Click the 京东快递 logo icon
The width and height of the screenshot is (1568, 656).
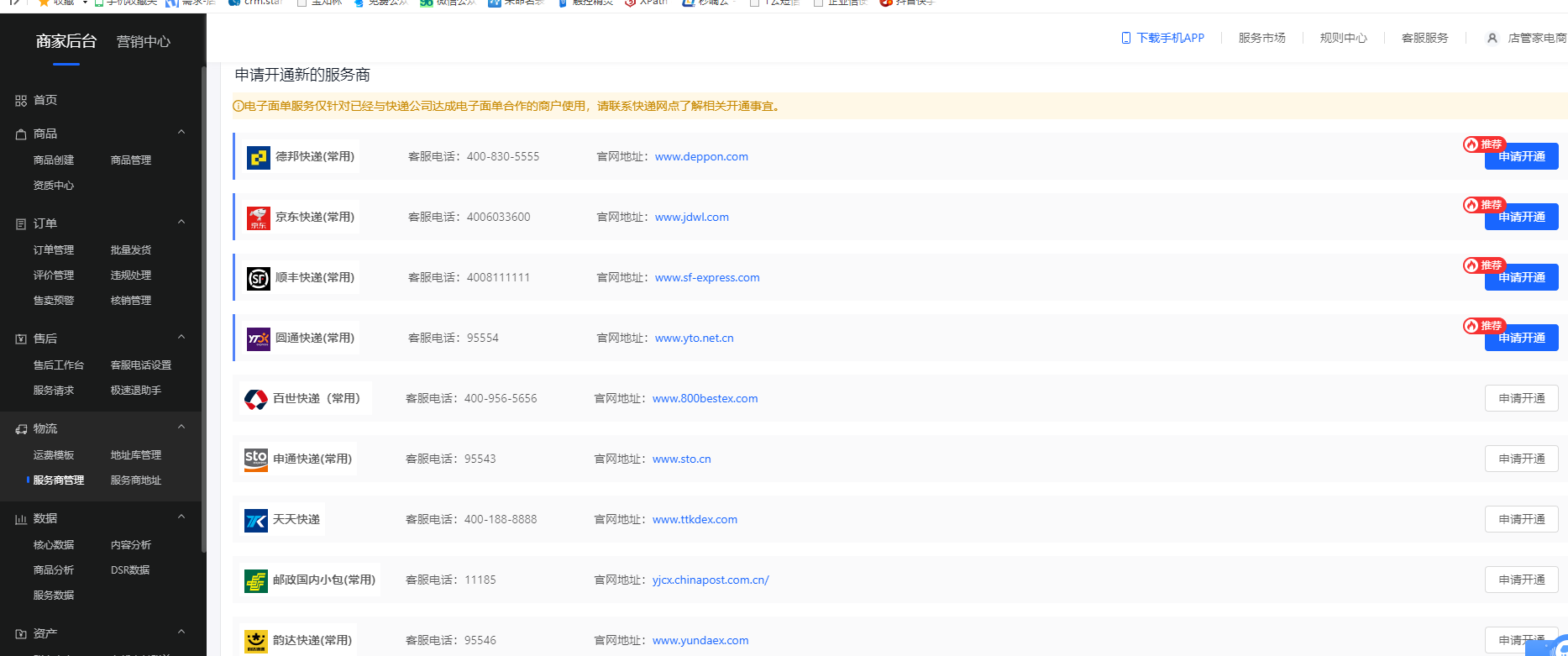[x=259, y=218]
